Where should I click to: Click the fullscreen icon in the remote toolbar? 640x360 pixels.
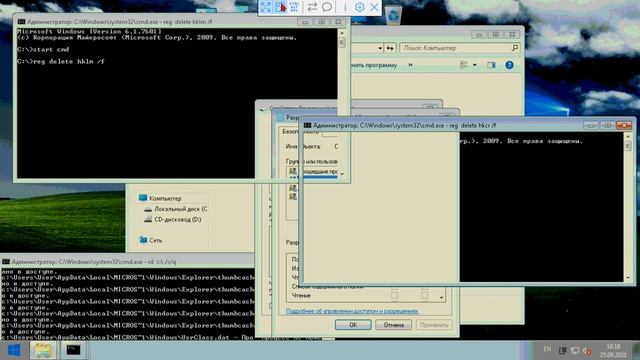(x=266, y=7)
